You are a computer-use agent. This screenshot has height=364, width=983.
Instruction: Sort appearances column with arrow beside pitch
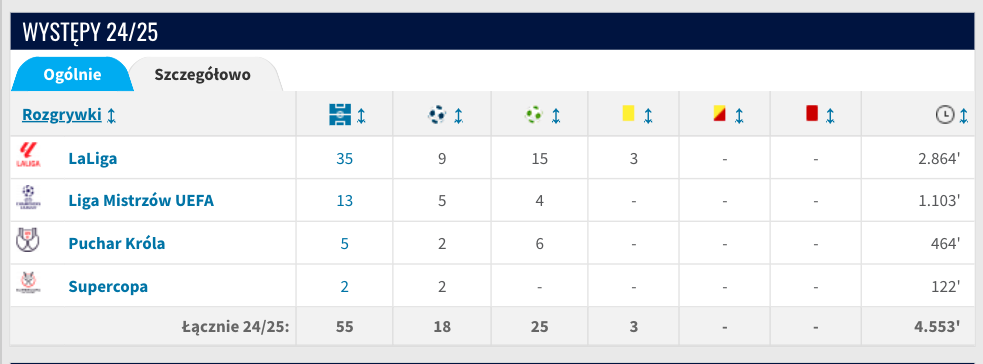361,115
